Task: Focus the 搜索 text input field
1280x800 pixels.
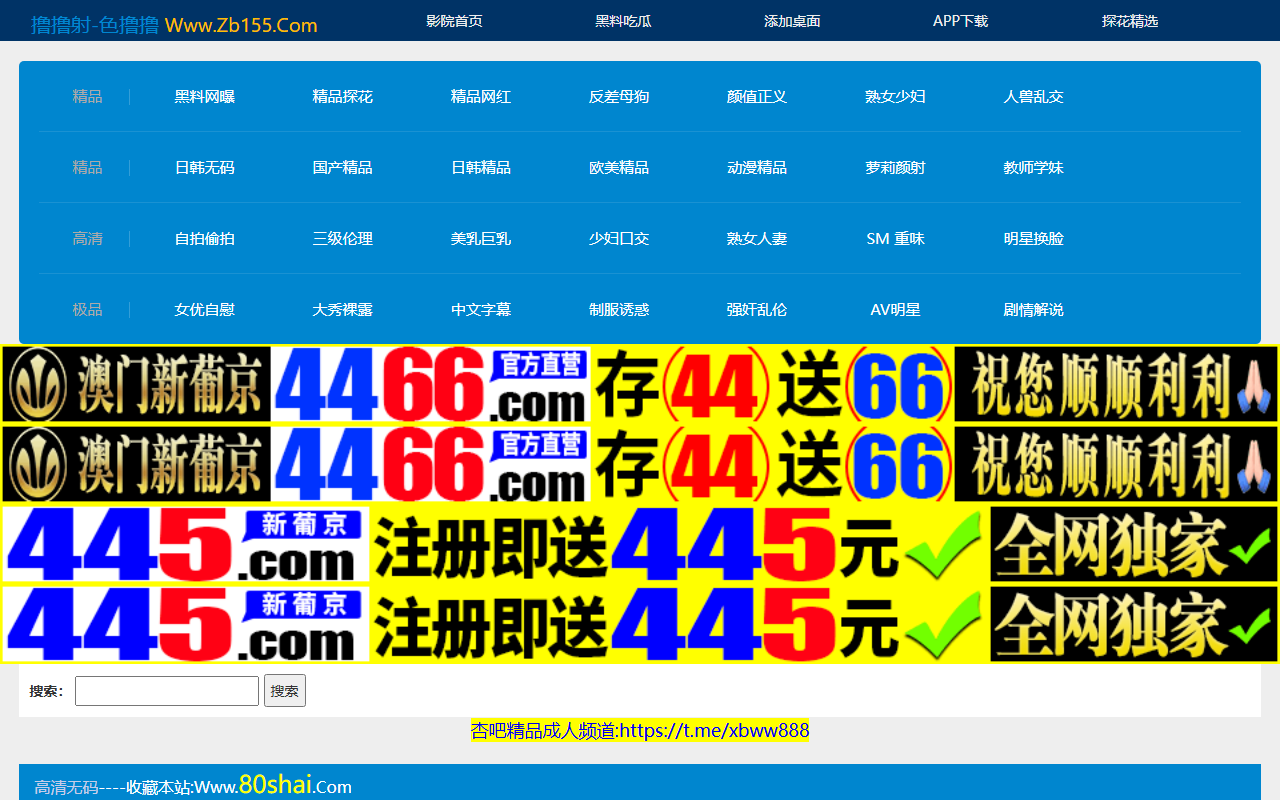Action: (x=167, y=691)
